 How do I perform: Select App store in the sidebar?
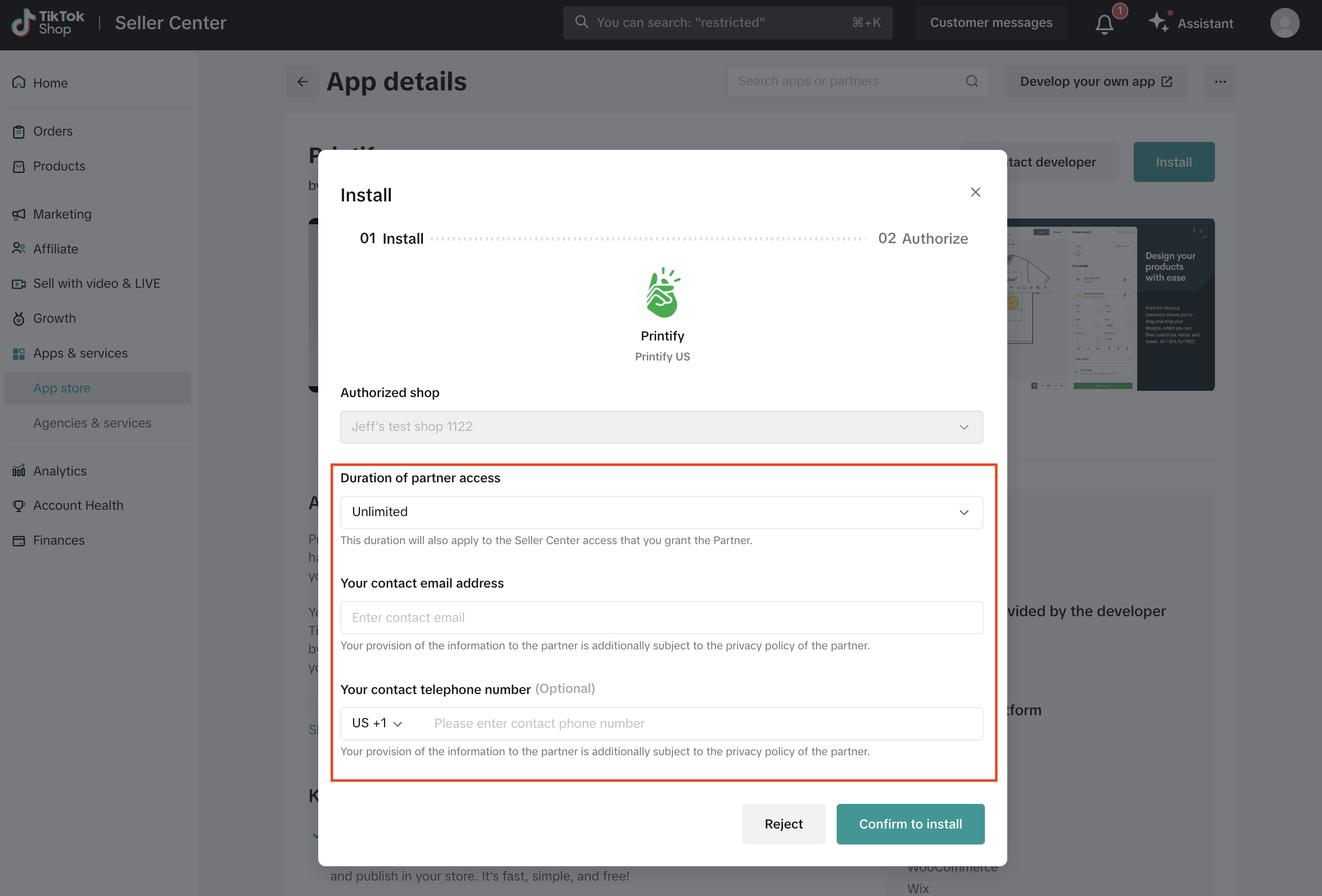tap(62, 388)
